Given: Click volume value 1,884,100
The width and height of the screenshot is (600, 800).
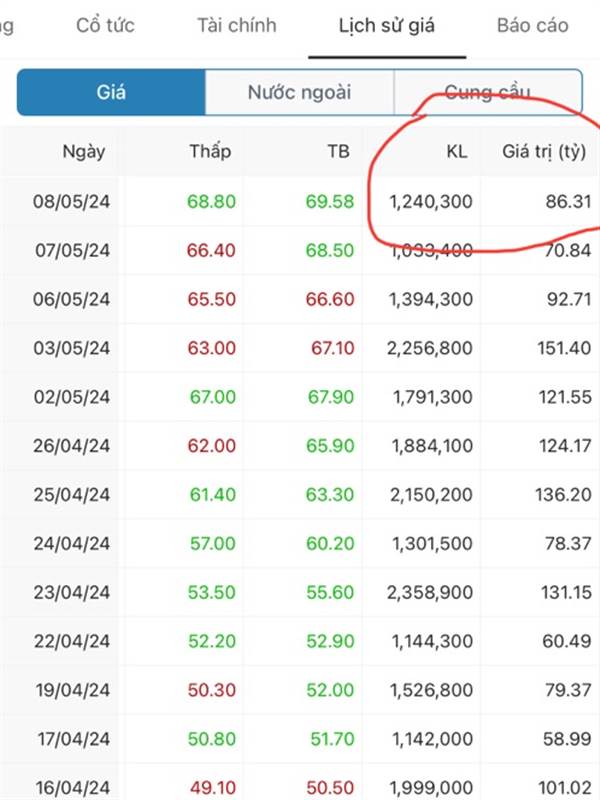Looking at the screenshot, I should click(x=432, y=446).
